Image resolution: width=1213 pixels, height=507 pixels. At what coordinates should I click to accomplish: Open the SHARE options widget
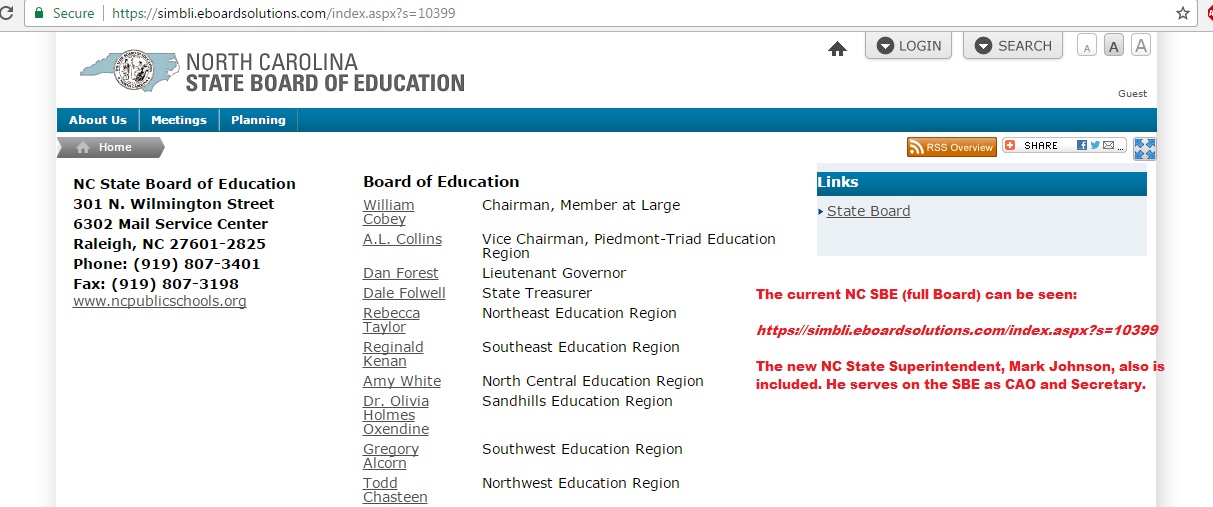pos(1064,146)
